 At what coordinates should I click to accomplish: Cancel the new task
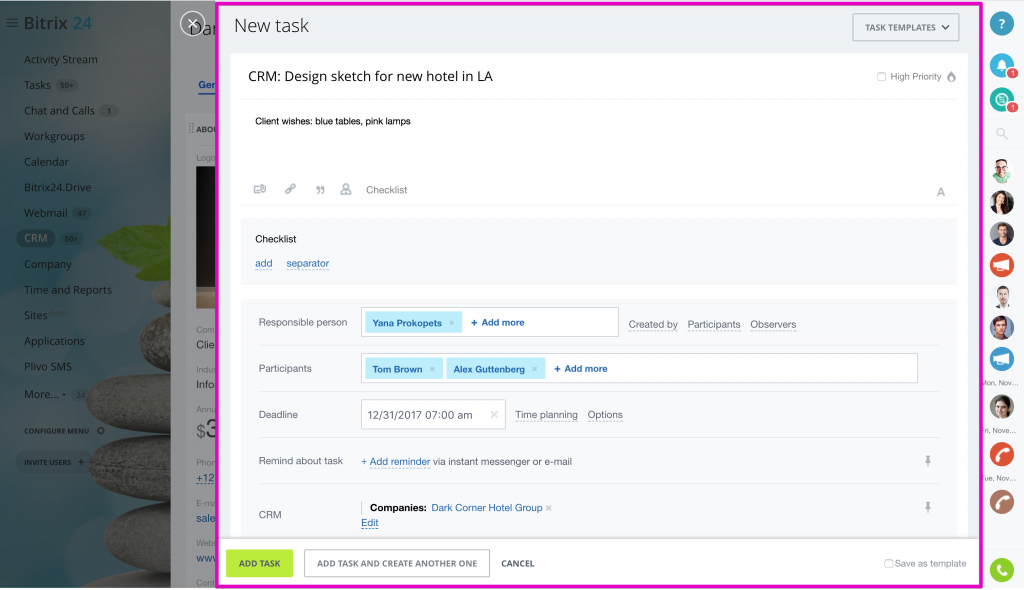pos(518,563)
